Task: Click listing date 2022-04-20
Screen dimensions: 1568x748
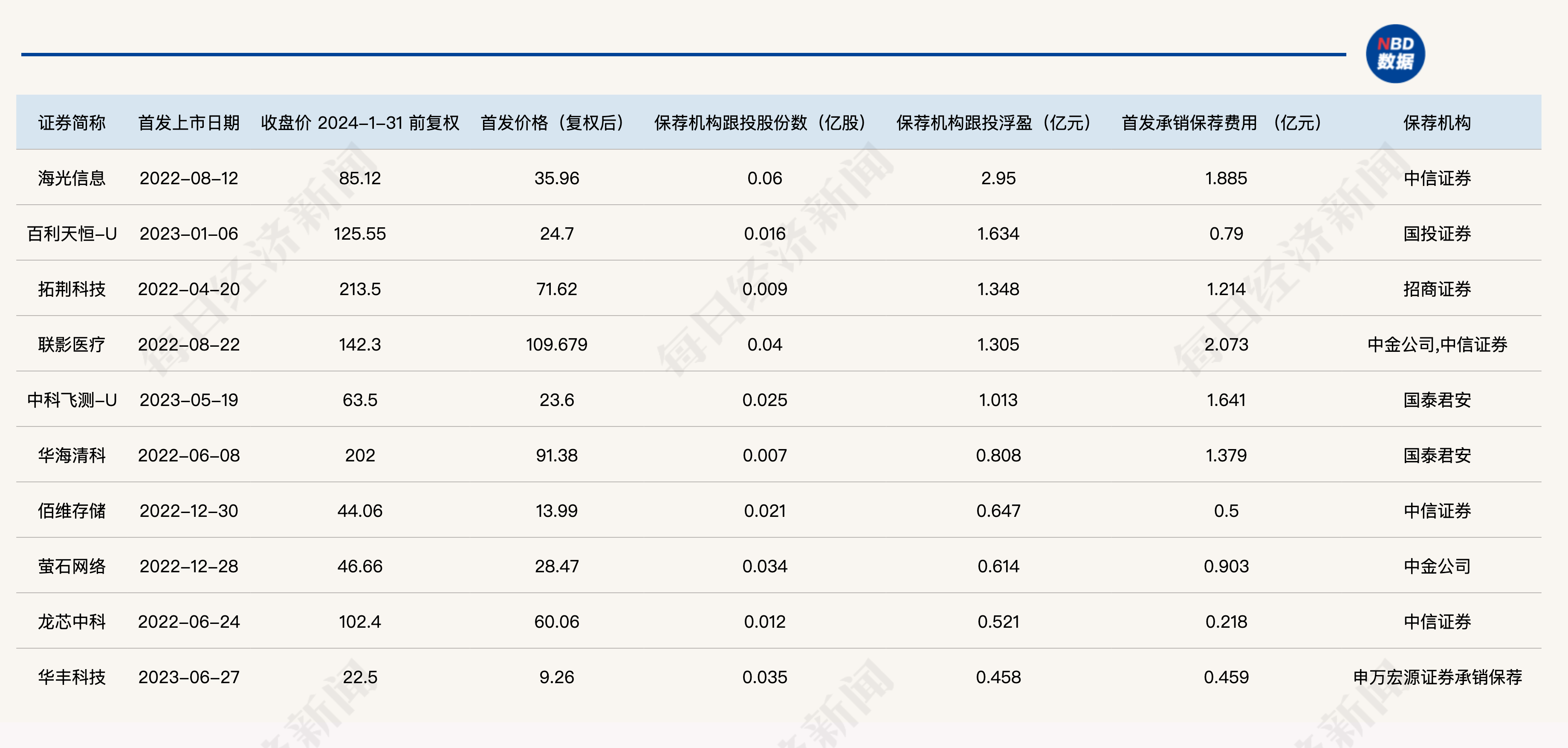Action: (189, 289)
